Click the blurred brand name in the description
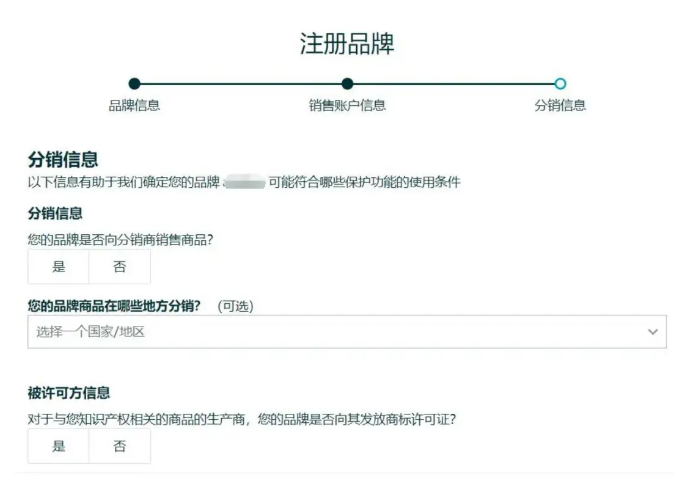The width and height of the screenshot is (685, 490). point(245,181)
